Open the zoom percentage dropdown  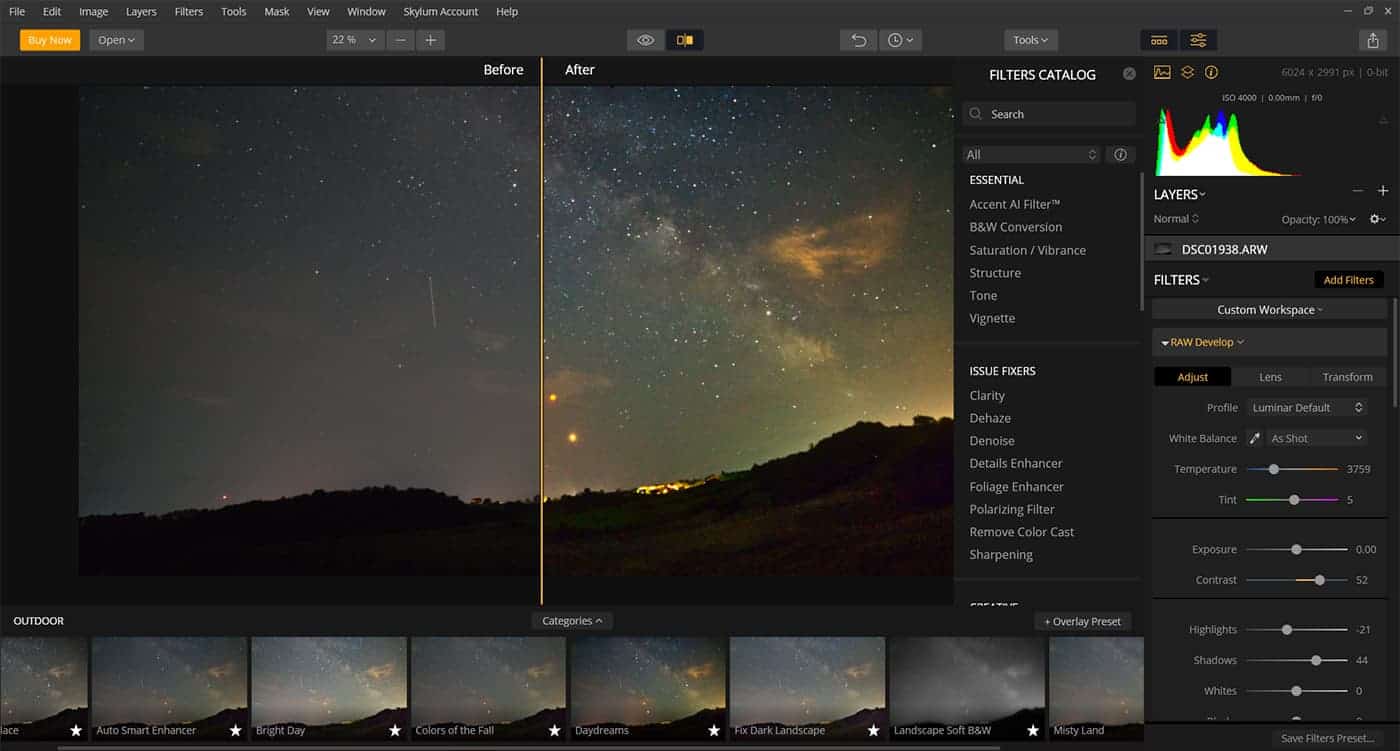[x=355, y=40]
